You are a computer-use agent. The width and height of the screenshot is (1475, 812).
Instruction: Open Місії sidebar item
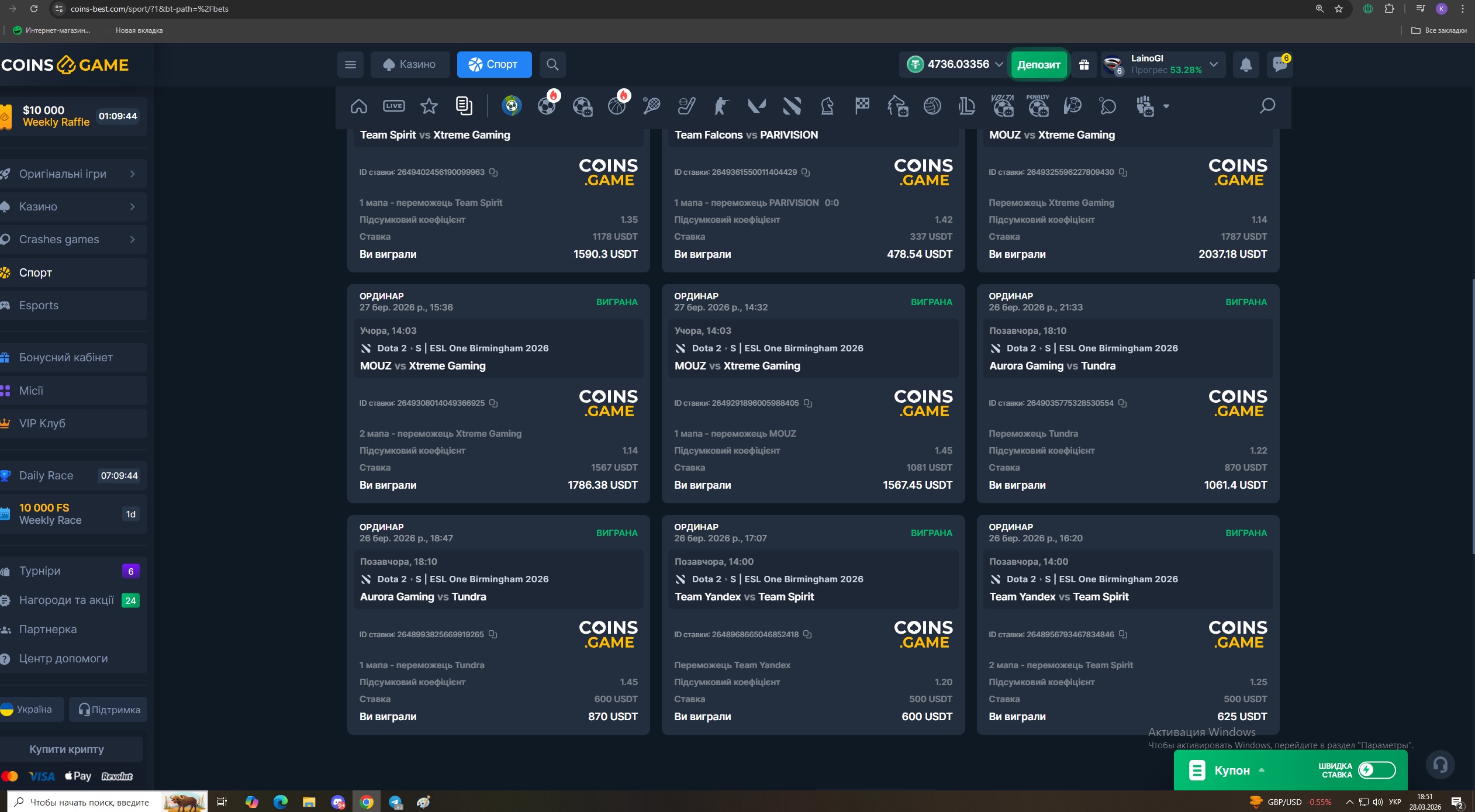pos(73,391)
